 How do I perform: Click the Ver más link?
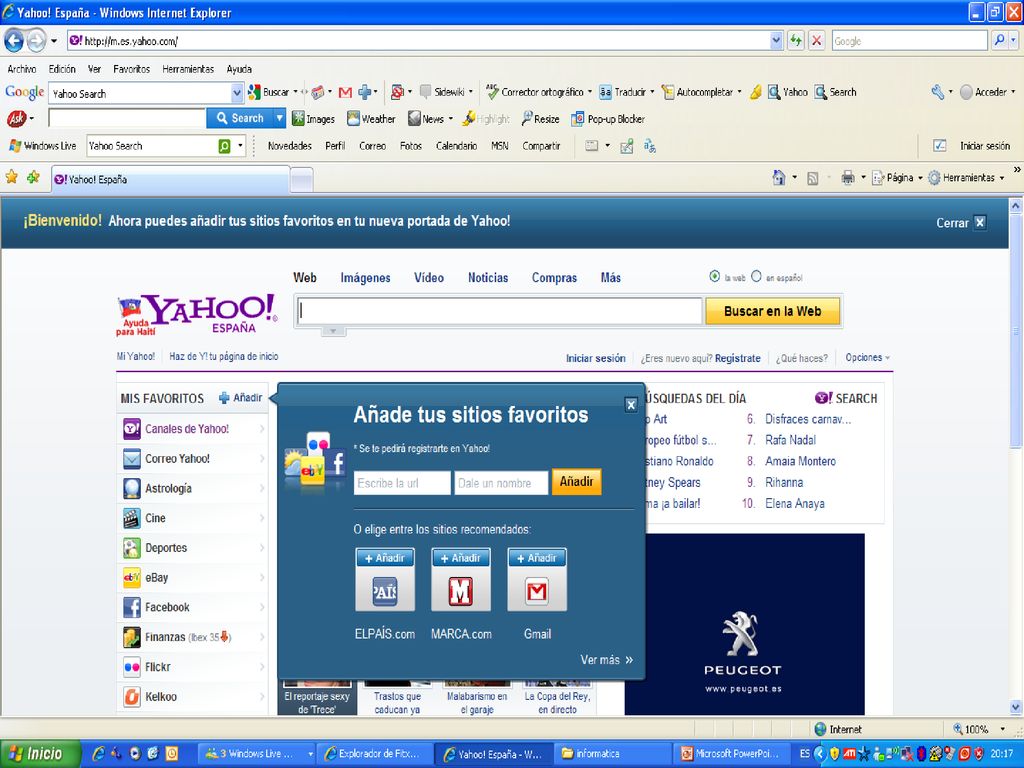(607, 660)
